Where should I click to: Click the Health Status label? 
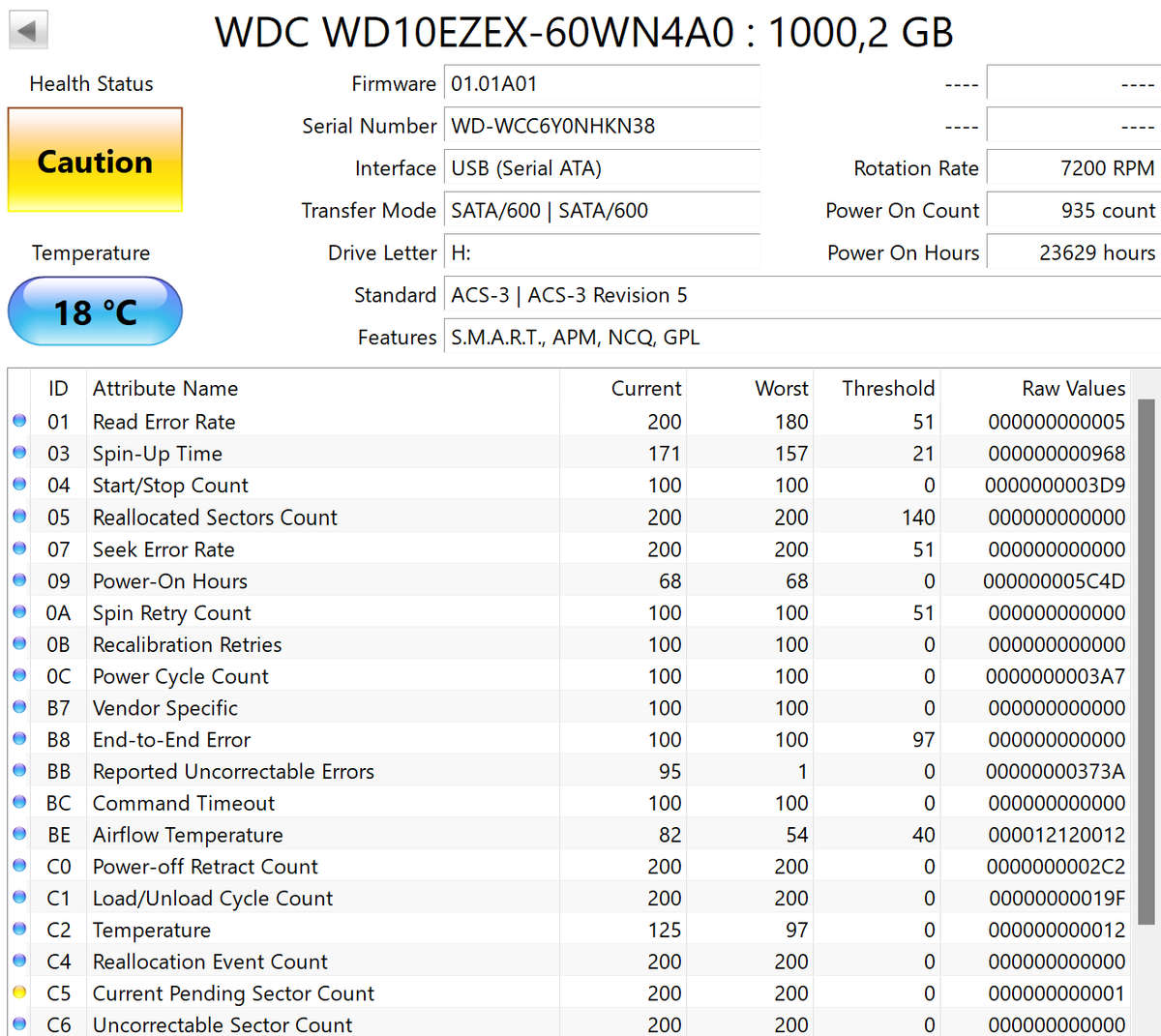tap(91, 84)
